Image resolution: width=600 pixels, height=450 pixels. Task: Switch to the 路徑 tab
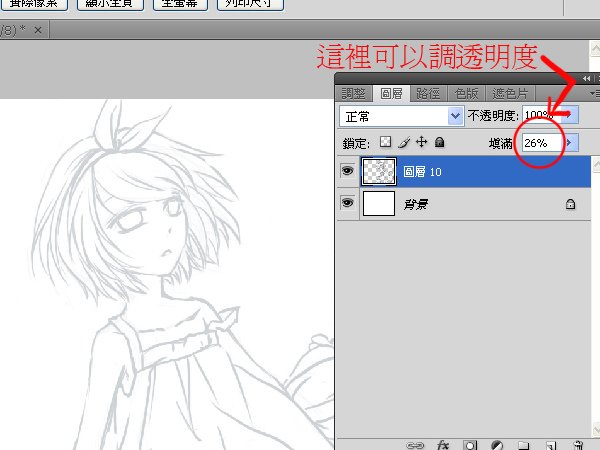click(428, 93)
